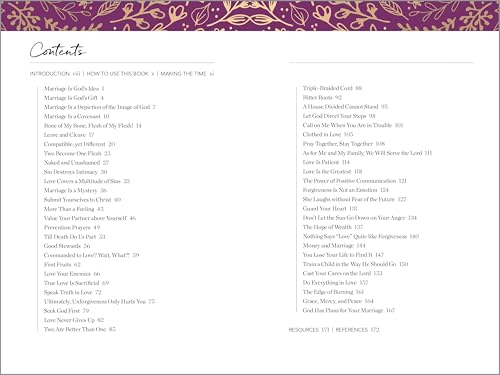Image resolution: width=500 pixels, height=375 pixels.
Task: Open 'Naked and Unashamed' entry
Action: pos(76,163)
